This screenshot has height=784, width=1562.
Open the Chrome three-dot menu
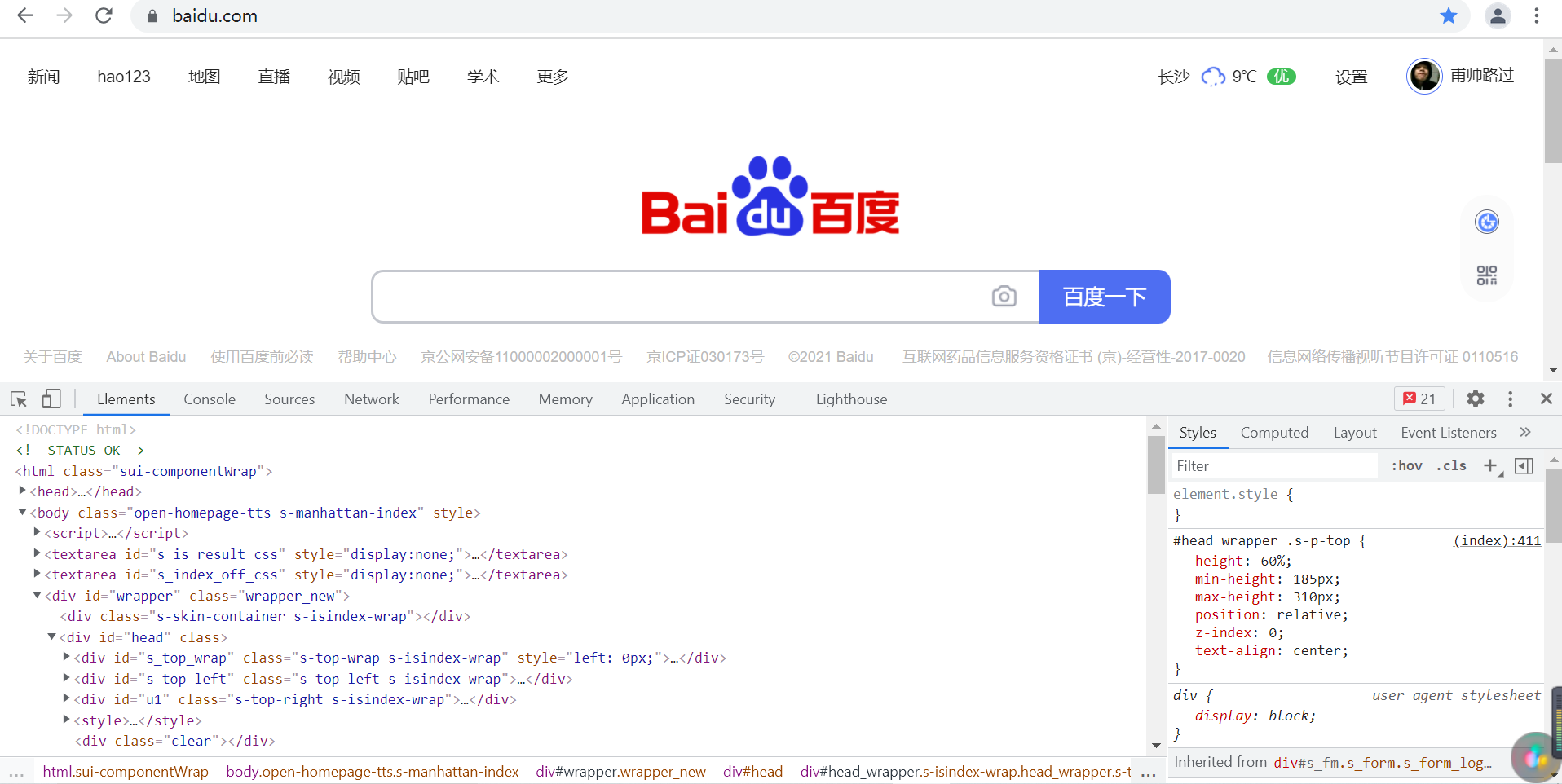coord(1537,15)
